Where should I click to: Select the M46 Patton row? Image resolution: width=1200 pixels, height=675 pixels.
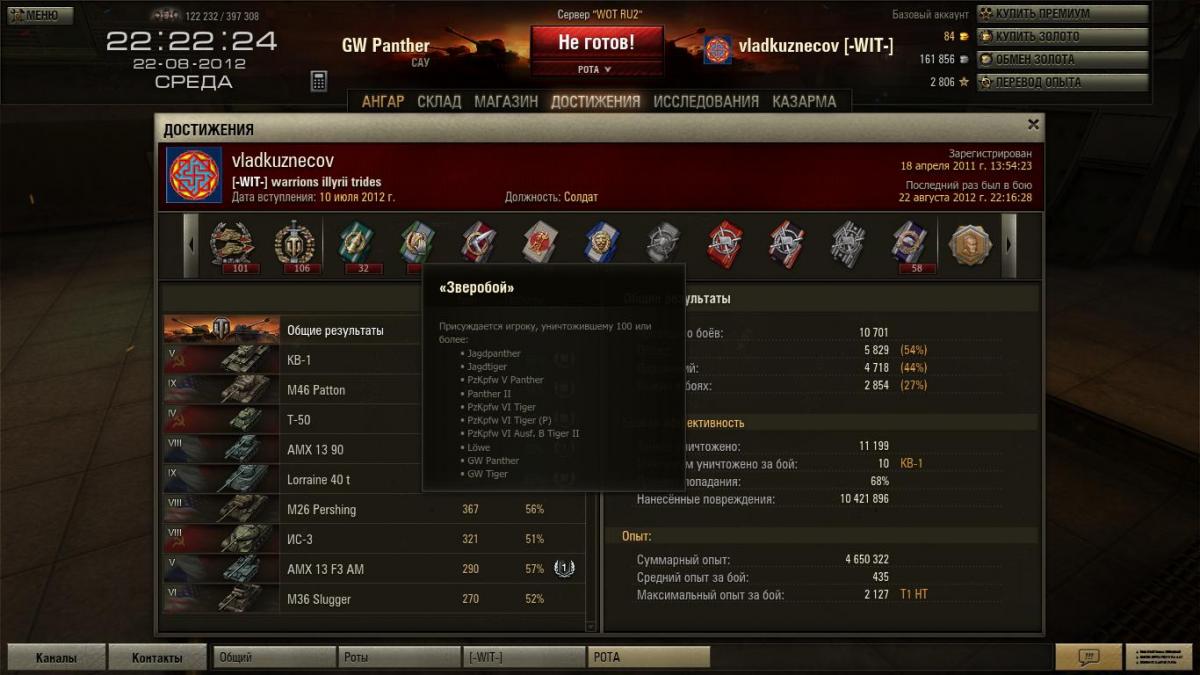374,389
